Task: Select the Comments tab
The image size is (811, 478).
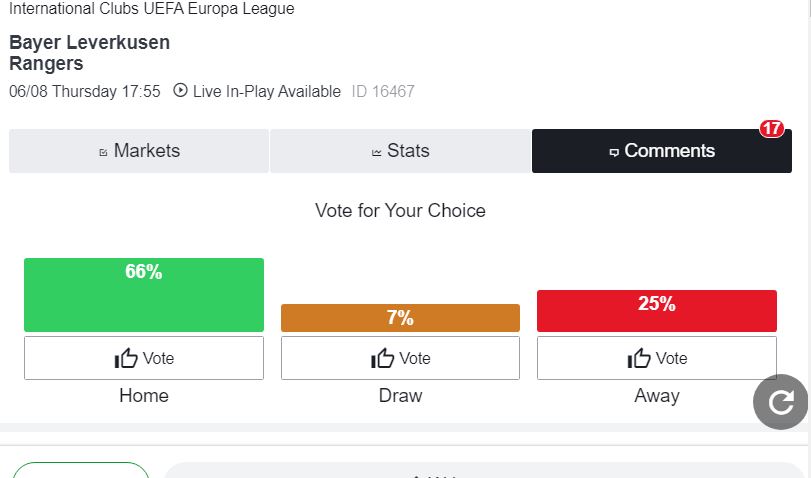Action: pos(662,151)
